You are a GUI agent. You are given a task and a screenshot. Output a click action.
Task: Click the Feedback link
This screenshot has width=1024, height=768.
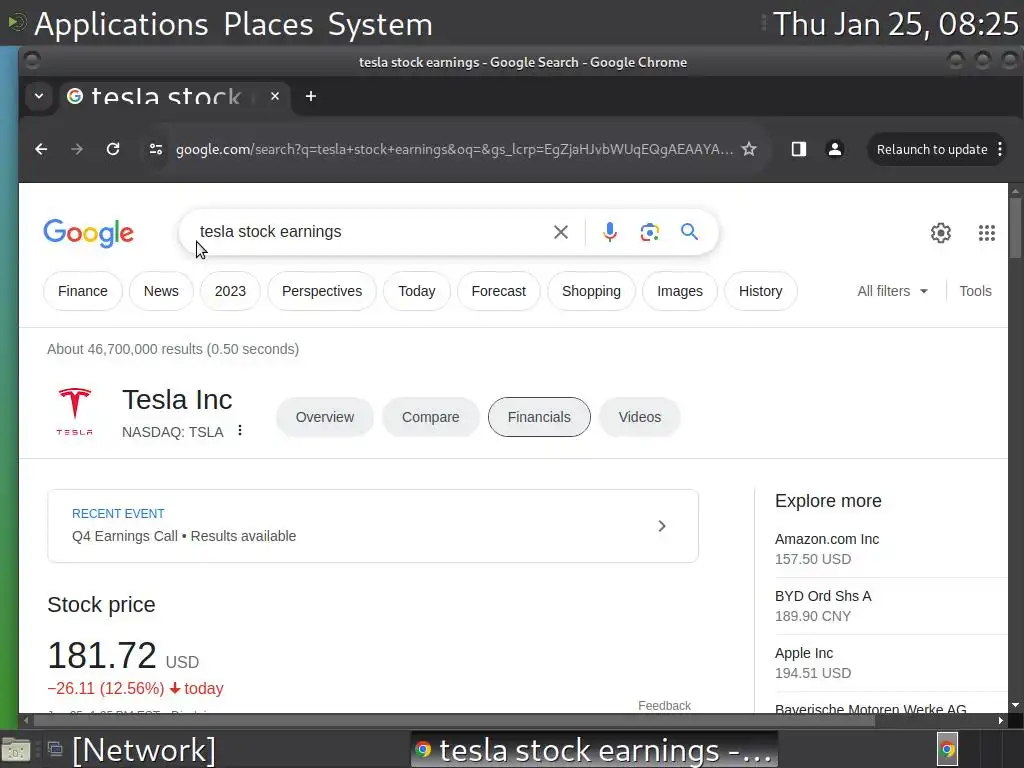click(x=664, y=705)
